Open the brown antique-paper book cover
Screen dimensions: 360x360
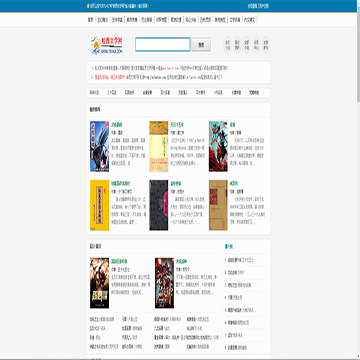click(x=218, y=205)
